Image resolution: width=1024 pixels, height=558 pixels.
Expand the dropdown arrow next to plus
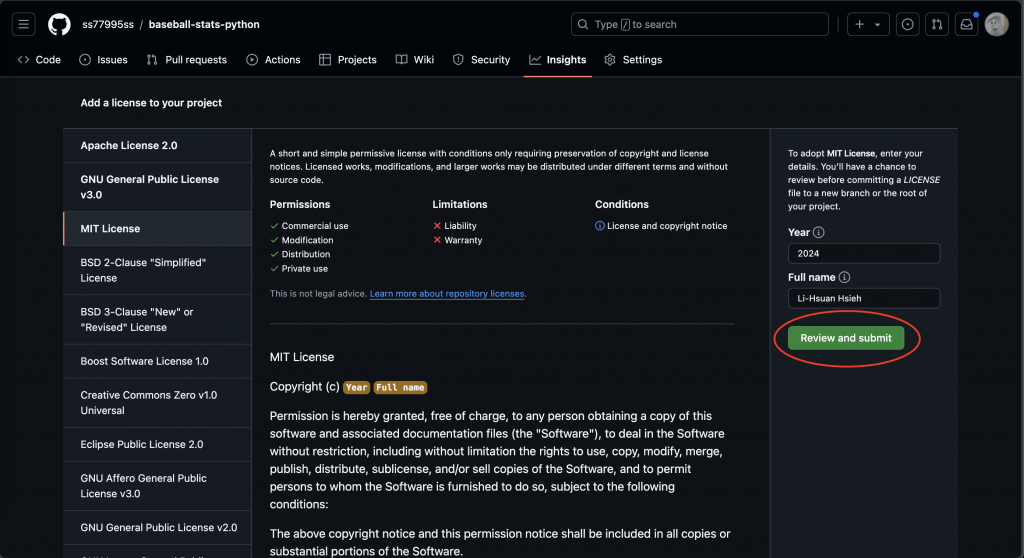click(878, 25)
